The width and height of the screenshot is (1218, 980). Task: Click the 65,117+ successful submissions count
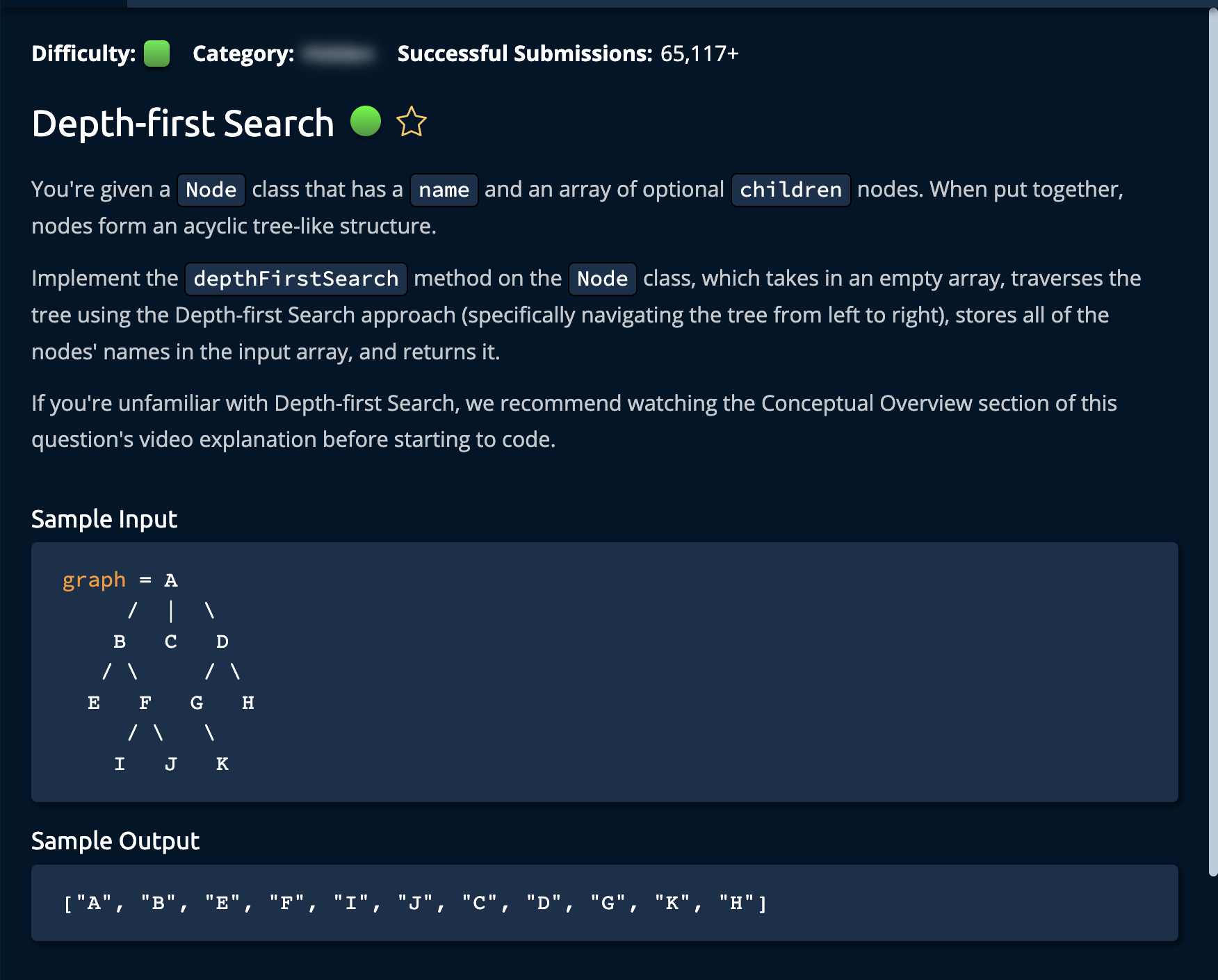pos(699,54)
